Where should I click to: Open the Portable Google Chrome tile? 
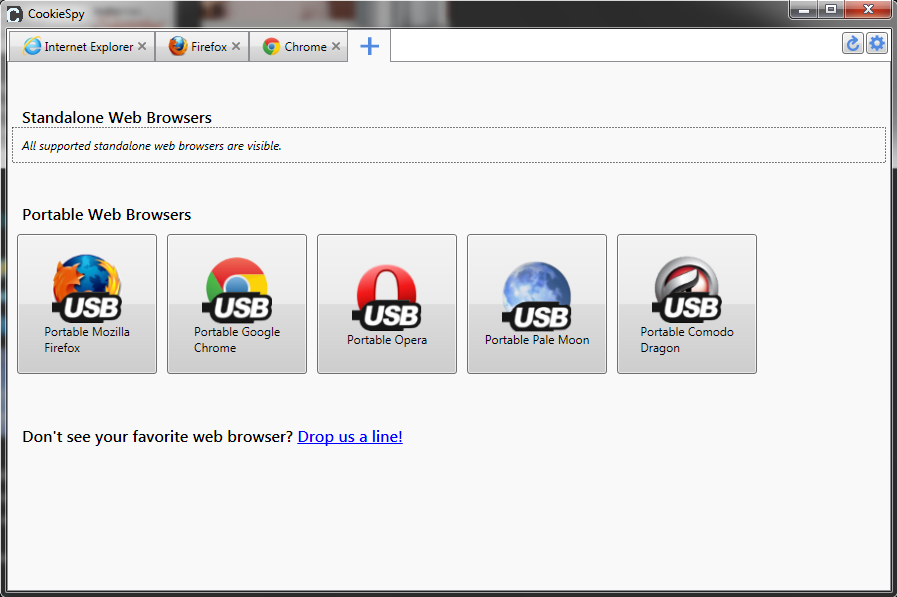coord(237,304)
